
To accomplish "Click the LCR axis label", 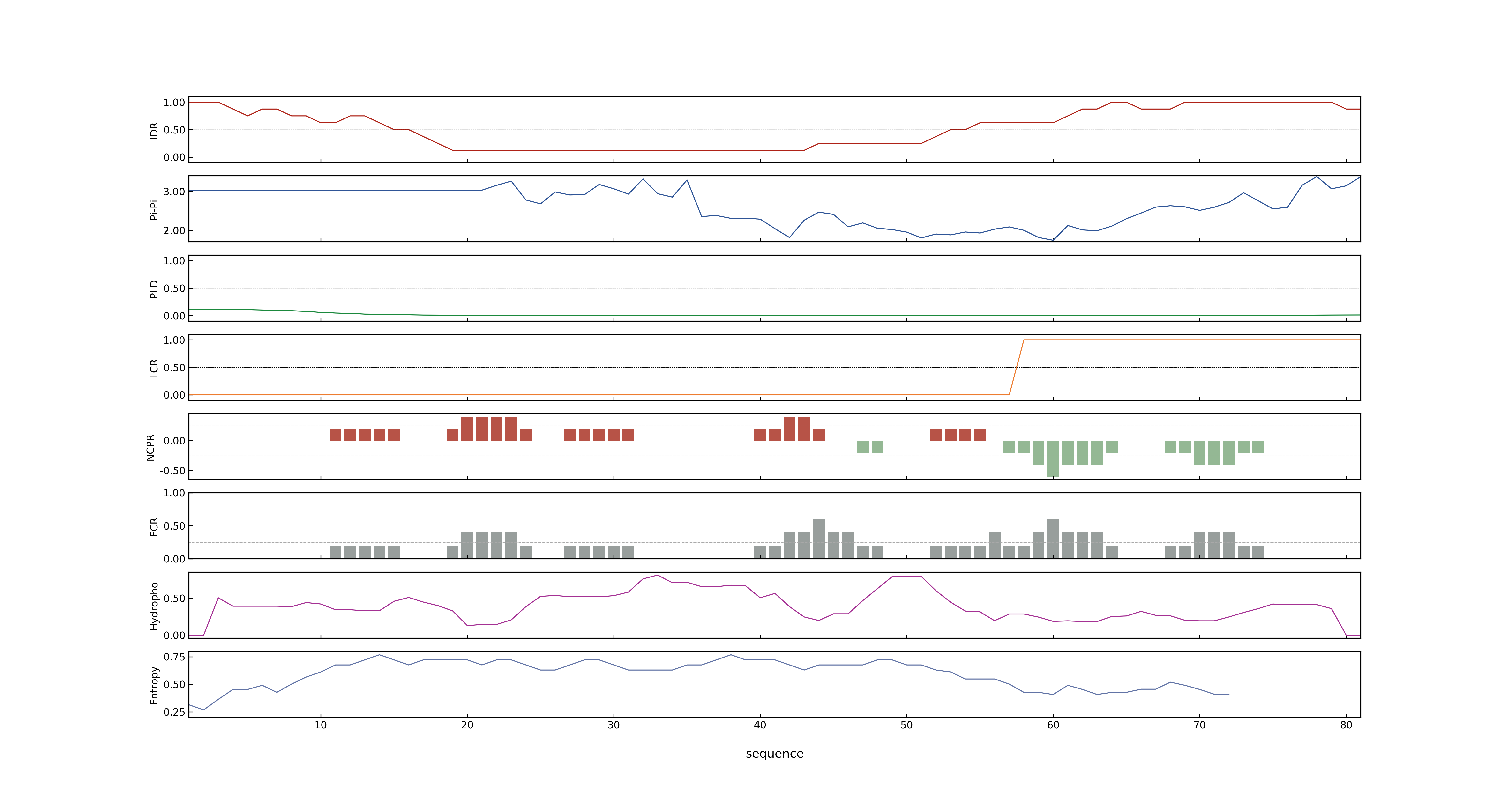I will coord(154,368).
